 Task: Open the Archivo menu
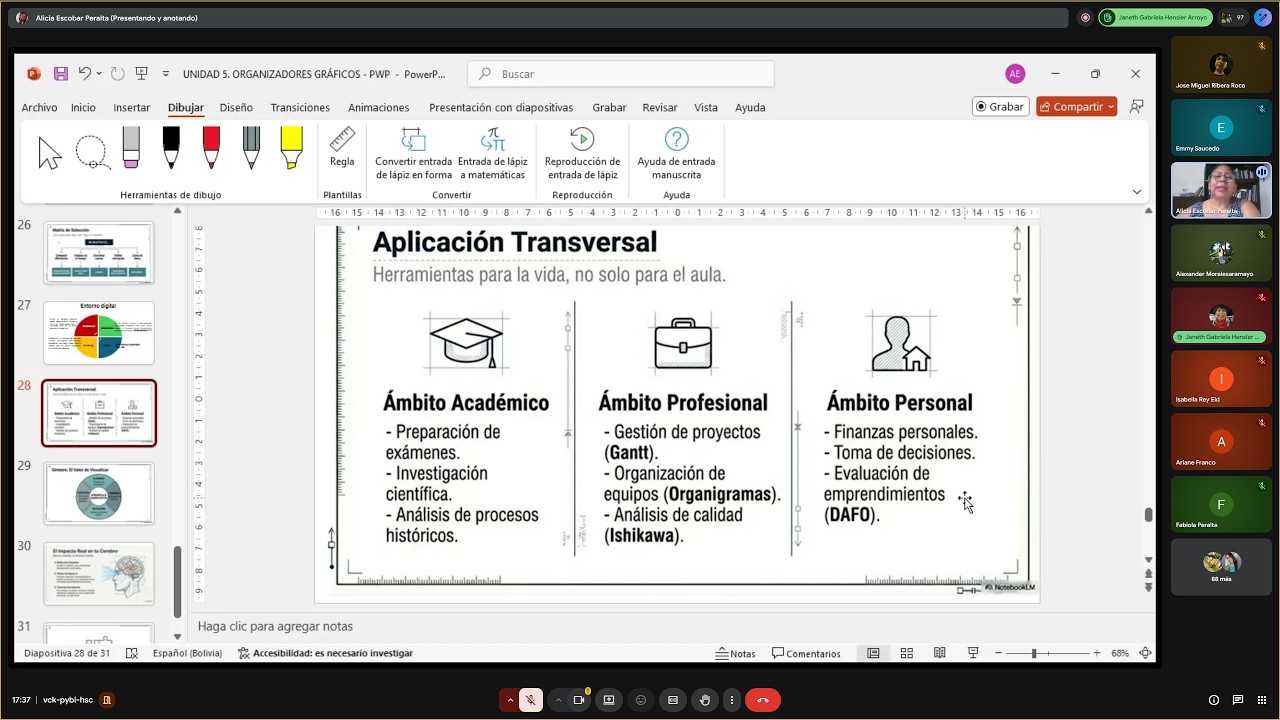(x=40, y=107)
